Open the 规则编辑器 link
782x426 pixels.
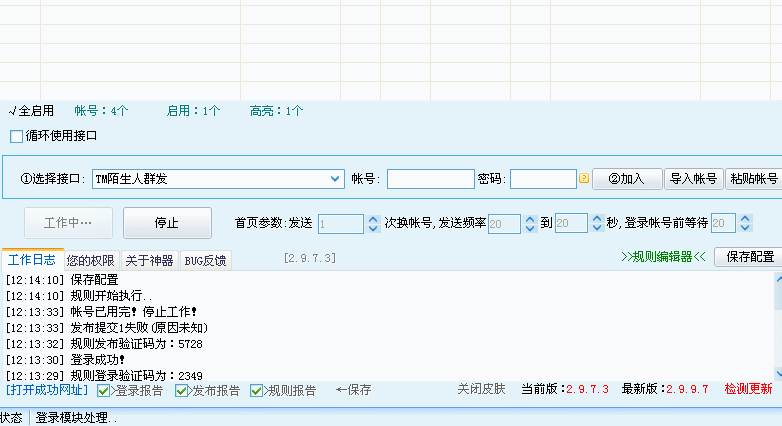(663, 256)
